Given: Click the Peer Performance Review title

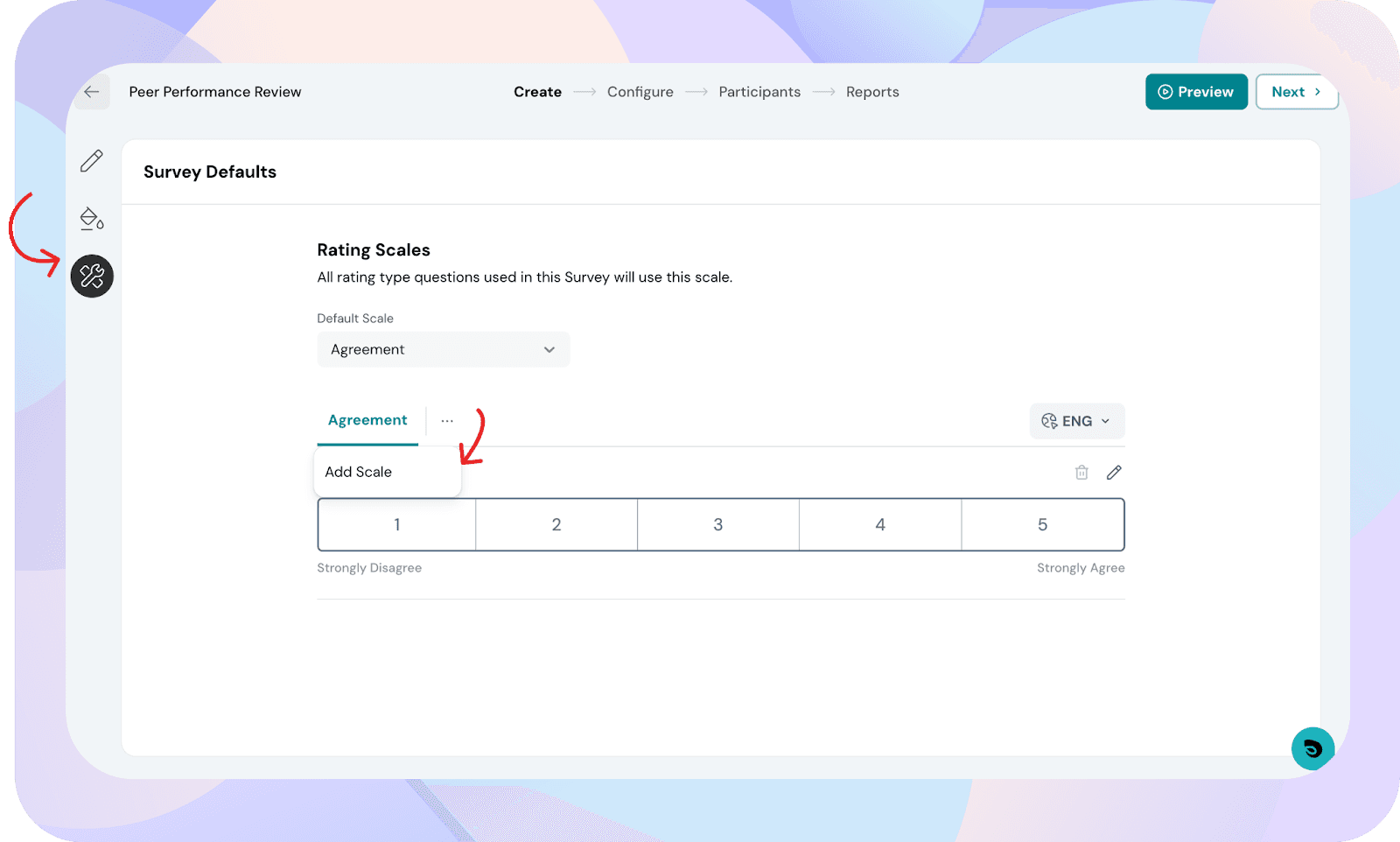Looking at the screenshot, I should [215, 92].
